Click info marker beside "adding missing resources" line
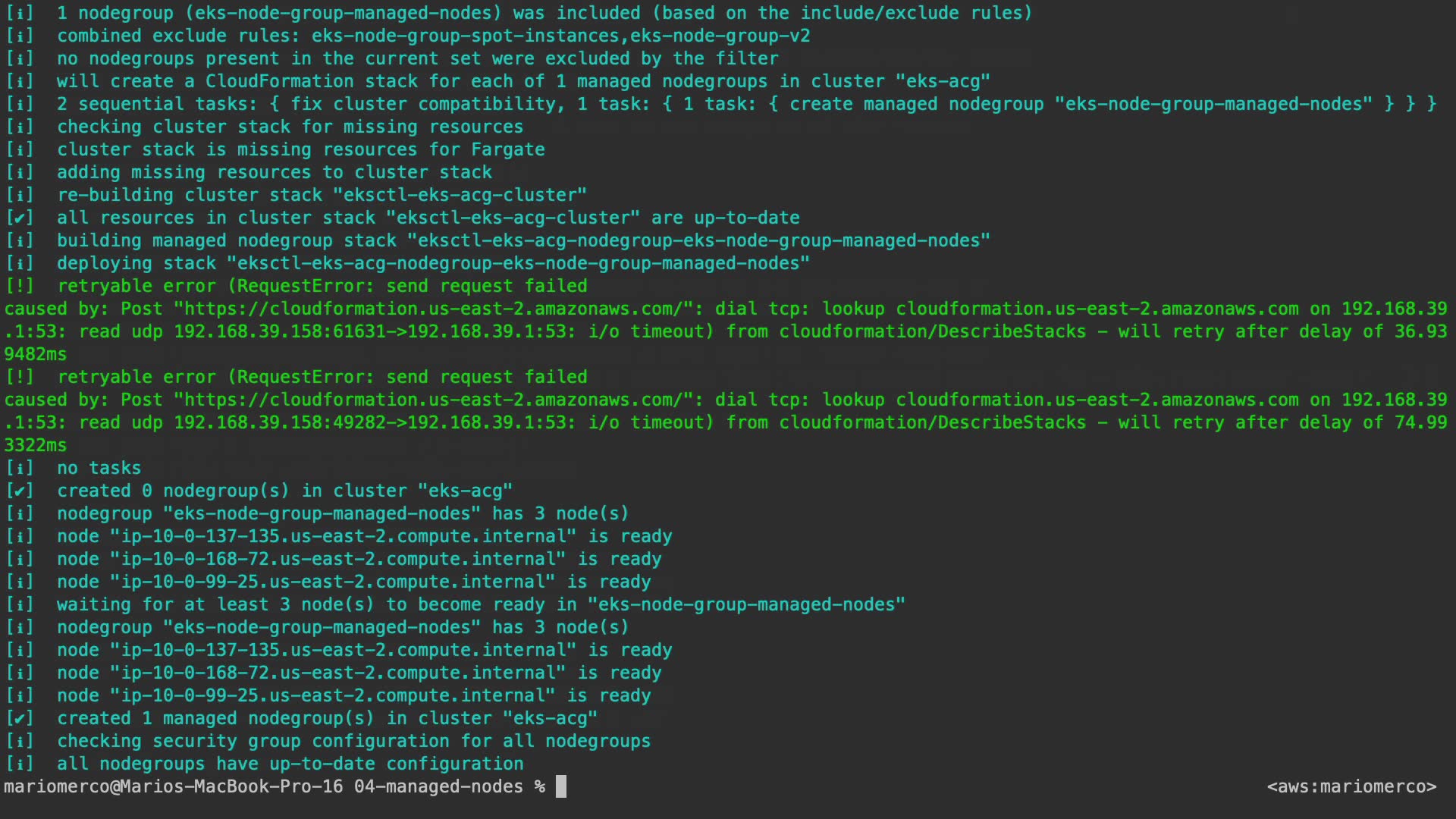The width and height of the screenshot is (1456, 819). click(20, 173)
